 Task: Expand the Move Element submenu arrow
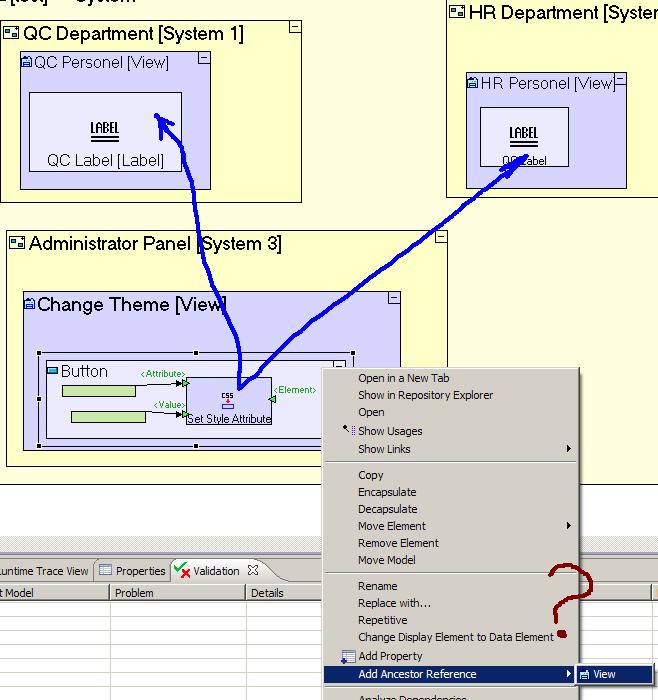(569, 526)
